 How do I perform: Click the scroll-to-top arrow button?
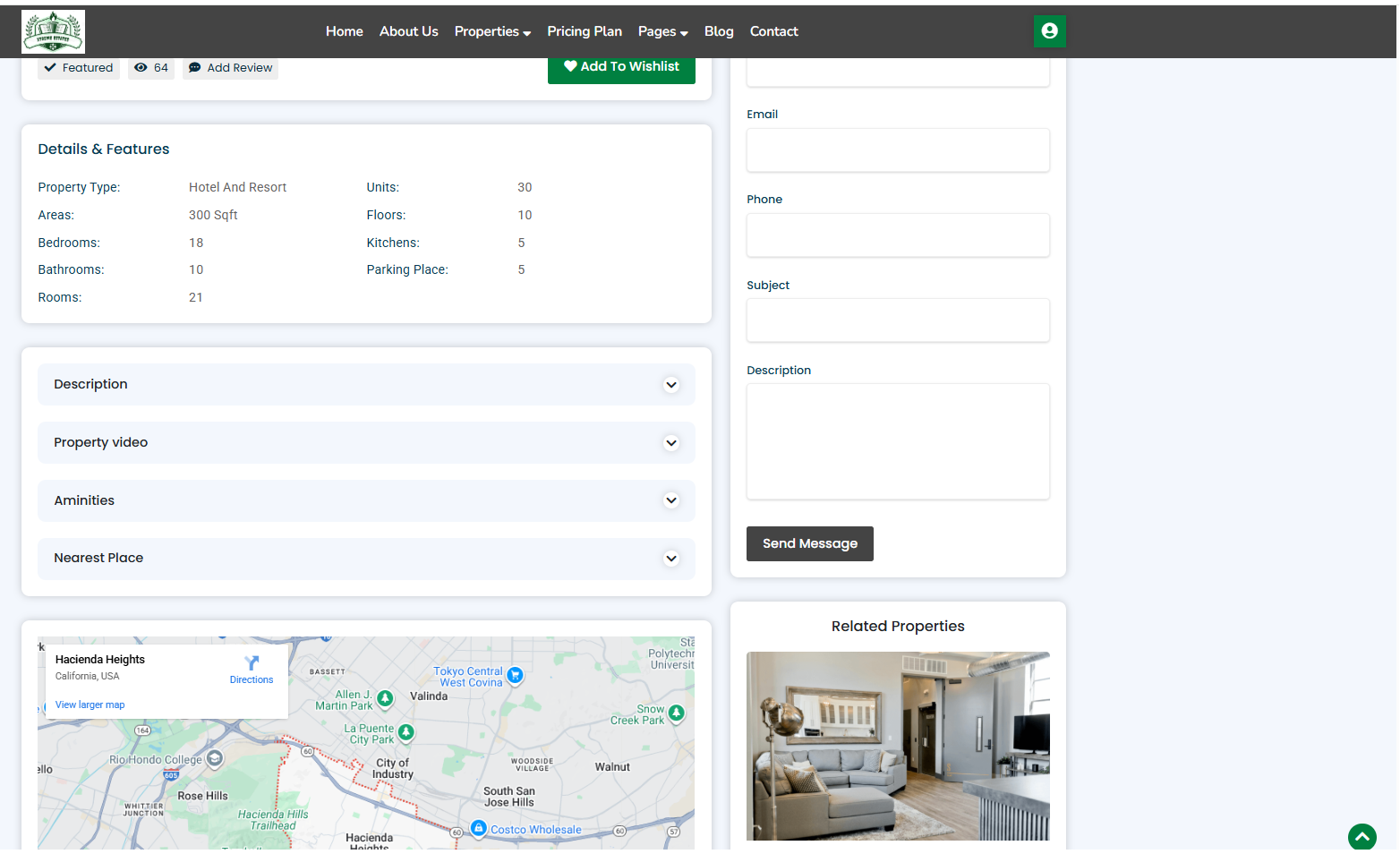[x=1361, y=837]
